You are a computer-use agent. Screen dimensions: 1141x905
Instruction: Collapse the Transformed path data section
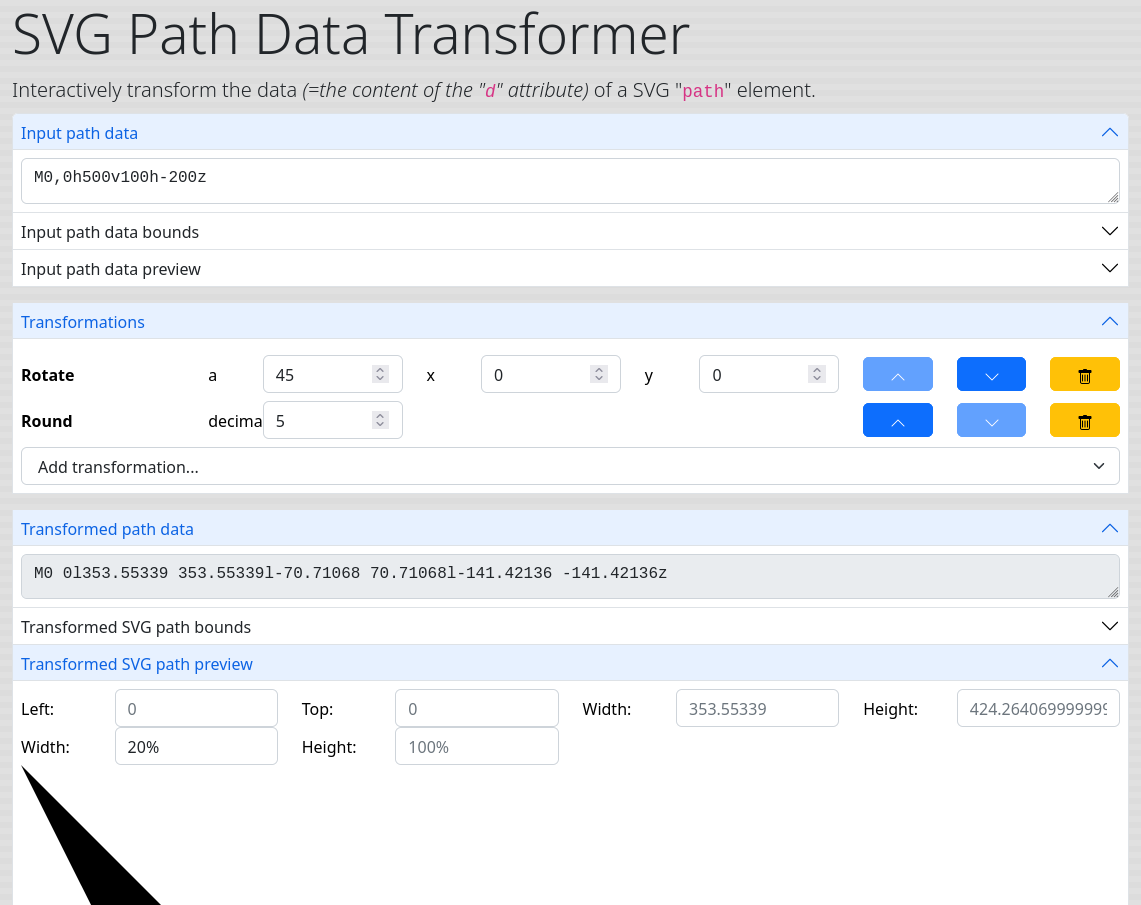1109,529
